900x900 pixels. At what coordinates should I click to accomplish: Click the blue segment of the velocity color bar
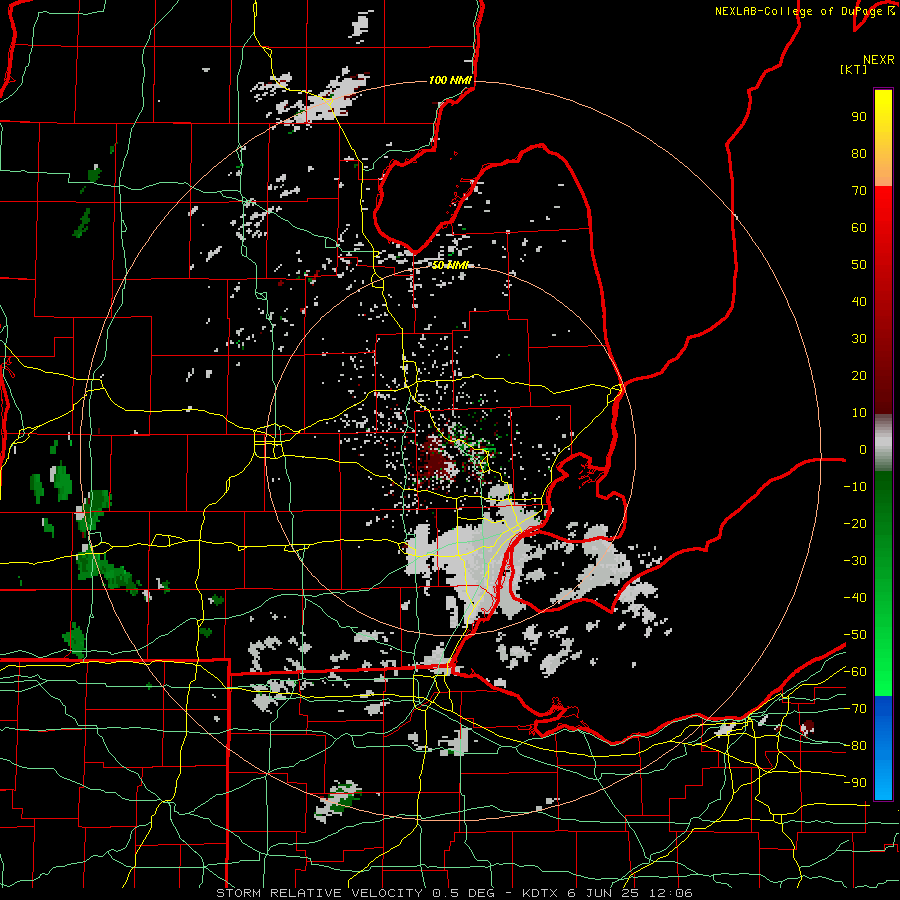pyautogui.click(x=883, y=748)
